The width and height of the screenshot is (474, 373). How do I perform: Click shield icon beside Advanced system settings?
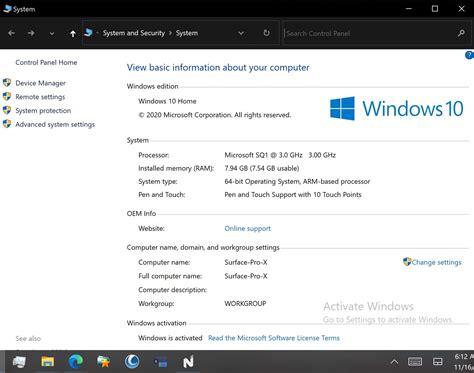coord(7,124)
